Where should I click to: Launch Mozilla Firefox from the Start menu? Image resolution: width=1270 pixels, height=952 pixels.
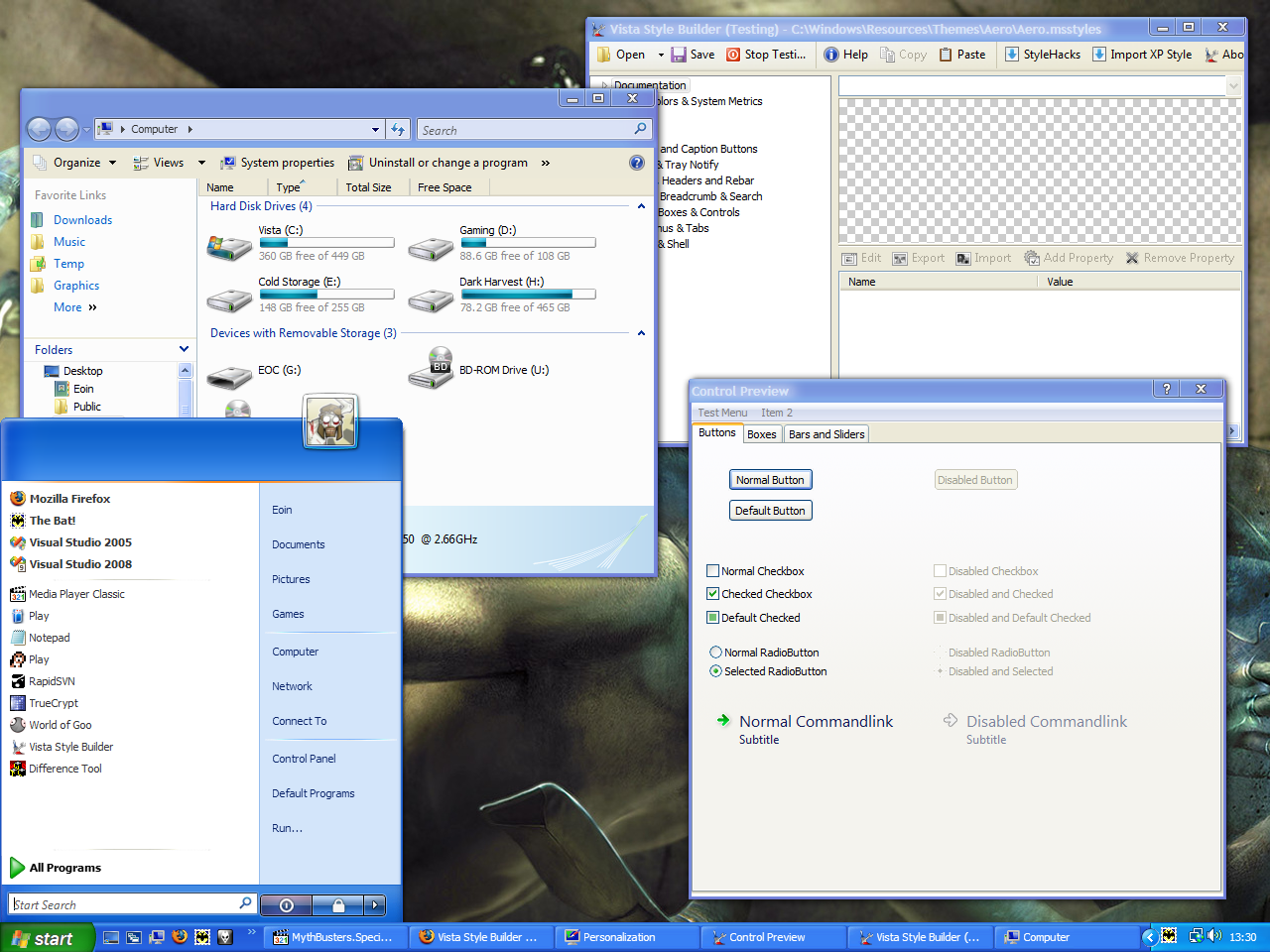pos(61,499)
